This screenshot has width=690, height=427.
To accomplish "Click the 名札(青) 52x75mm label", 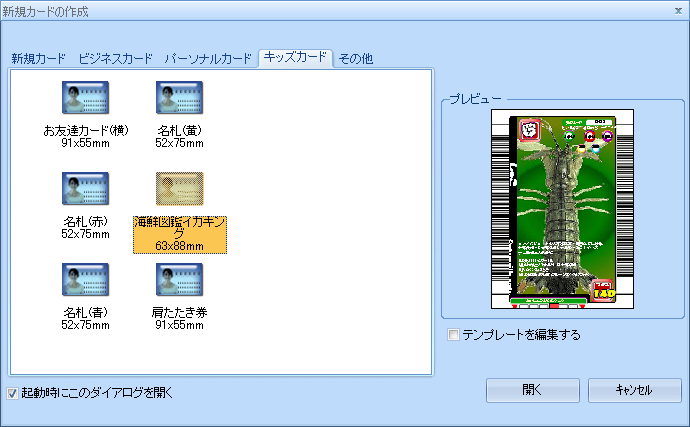I will (x=85, y=319).
